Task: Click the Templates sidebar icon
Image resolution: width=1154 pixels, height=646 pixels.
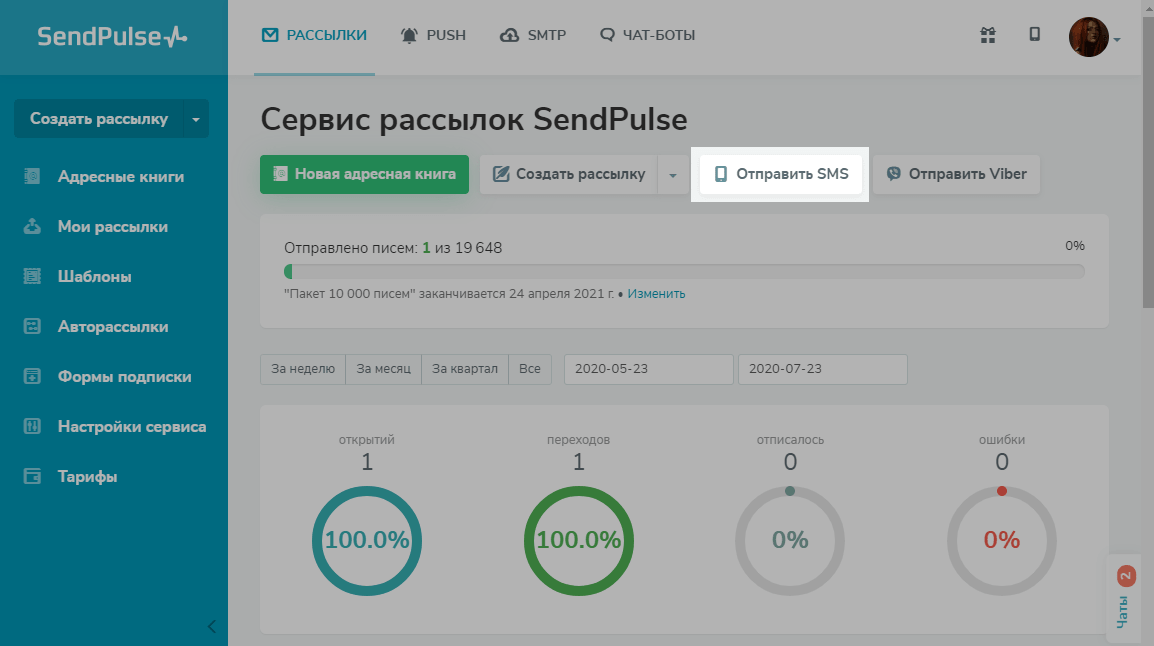Action: (x=33, y=277)
